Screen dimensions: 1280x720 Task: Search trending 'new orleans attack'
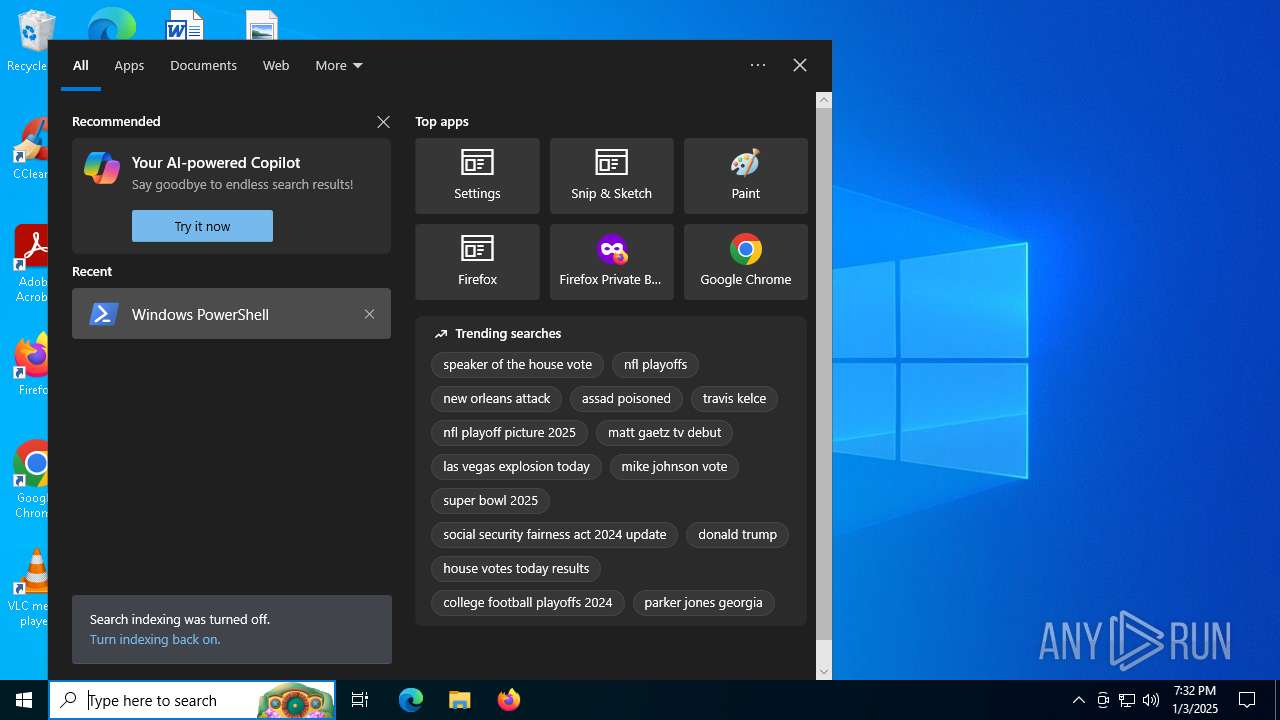[x=497, y=399]
